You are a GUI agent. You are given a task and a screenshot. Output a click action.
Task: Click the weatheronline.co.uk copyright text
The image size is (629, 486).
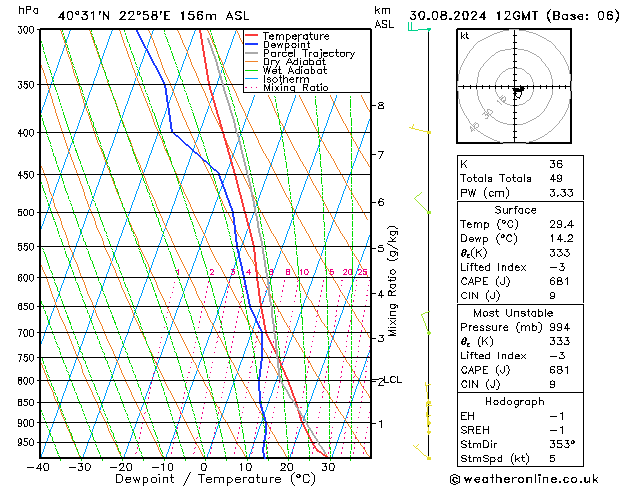click(x=524, y=479)
